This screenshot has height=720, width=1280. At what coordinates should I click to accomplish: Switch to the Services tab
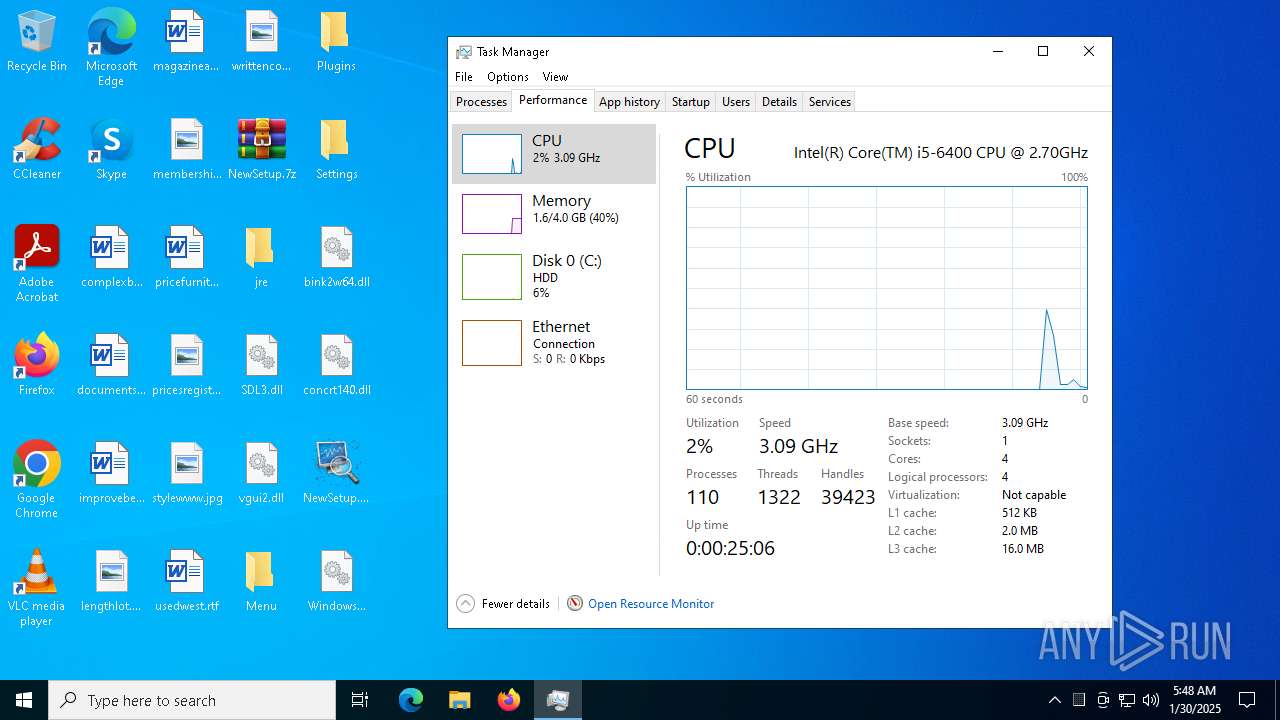tap(830, 102)
